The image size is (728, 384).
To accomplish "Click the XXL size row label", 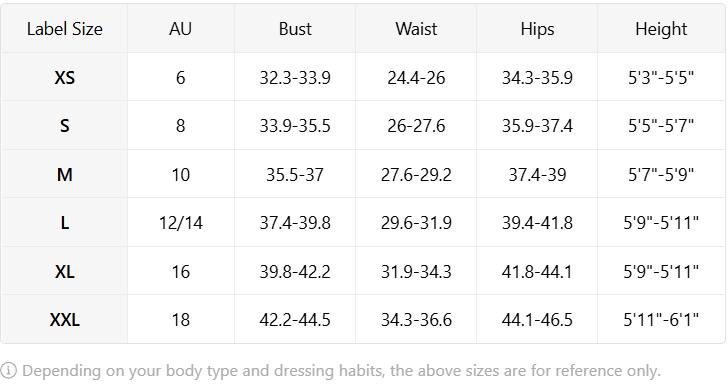I will 65,320.
